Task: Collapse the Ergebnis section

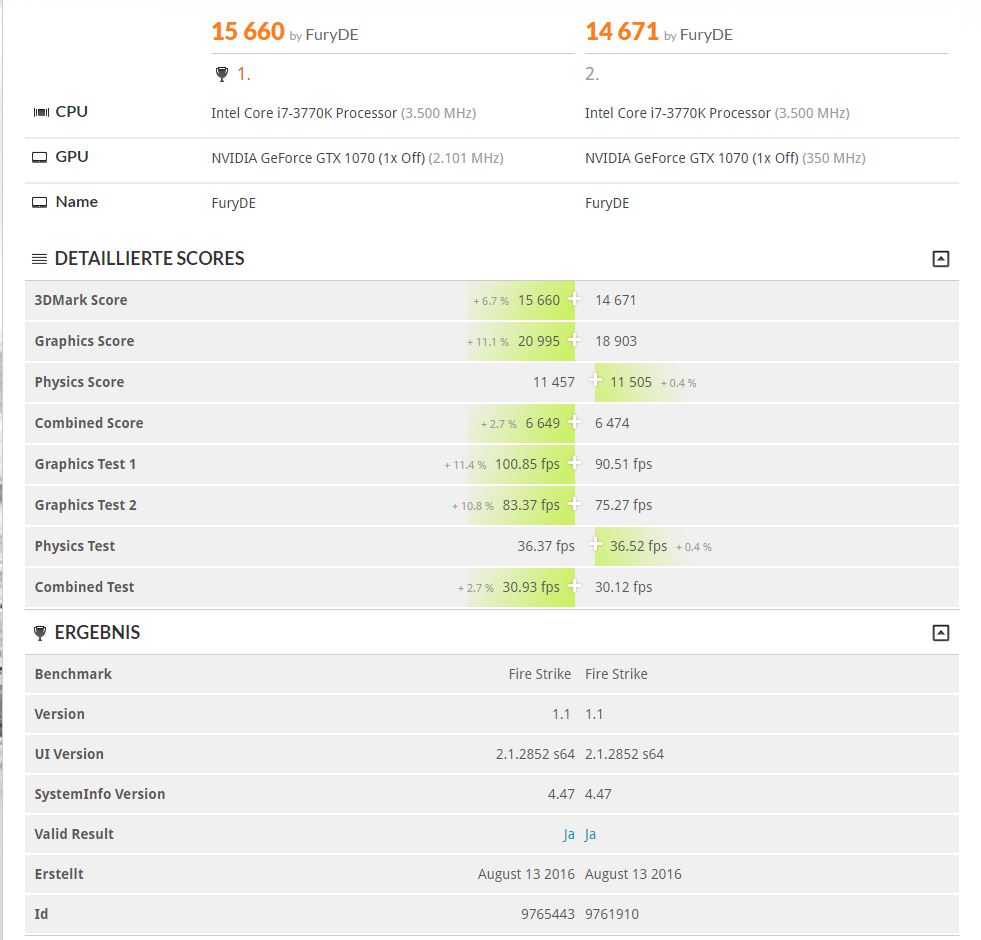Action: pos(940,633)
